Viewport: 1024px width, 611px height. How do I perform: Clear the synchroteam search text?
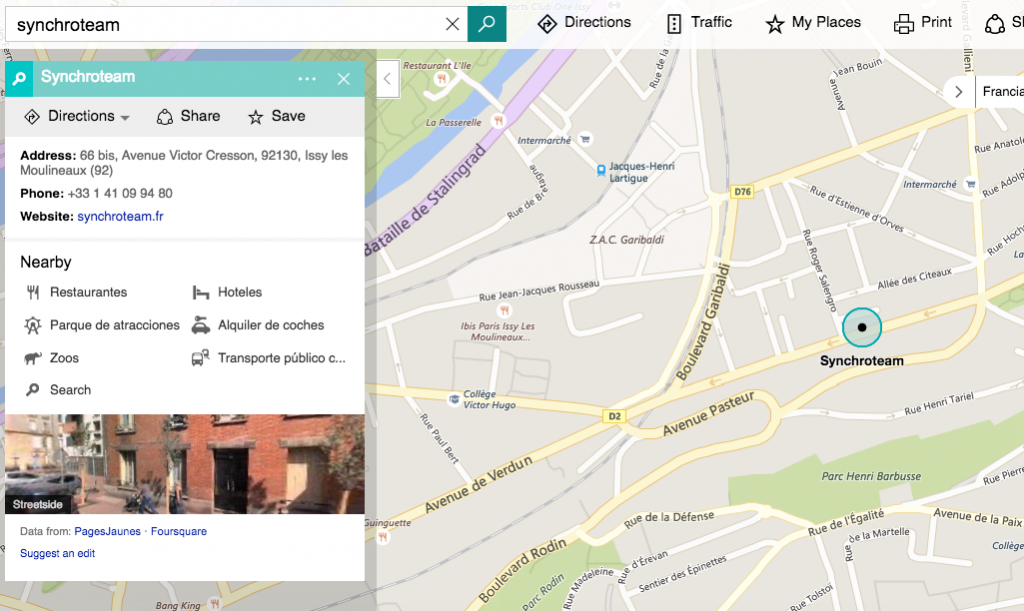(x=452, y=25)
